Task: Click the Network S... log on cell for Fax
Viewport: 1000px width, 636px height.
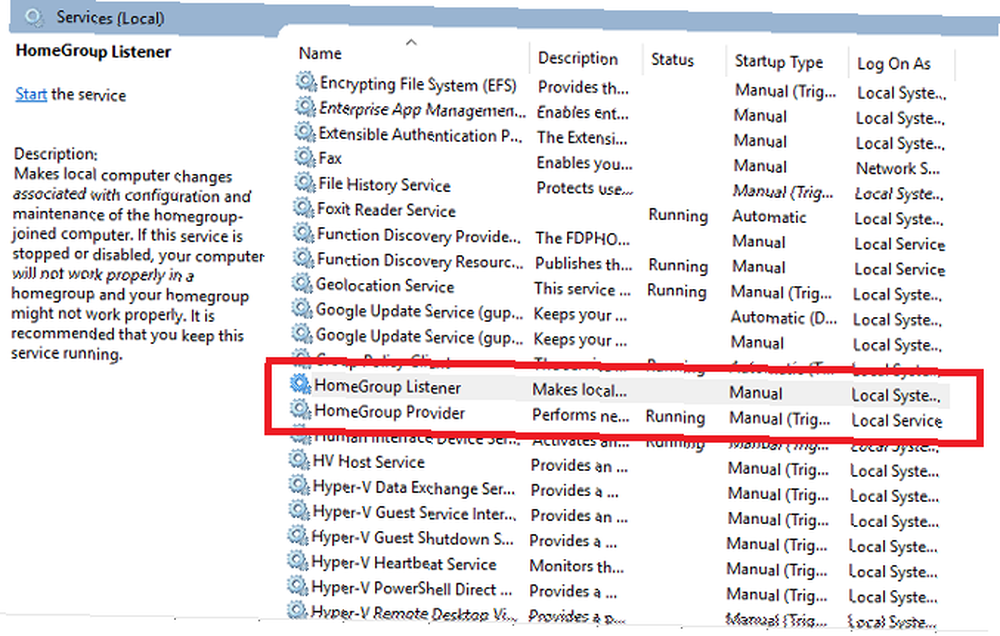Action: coord(897,168)
